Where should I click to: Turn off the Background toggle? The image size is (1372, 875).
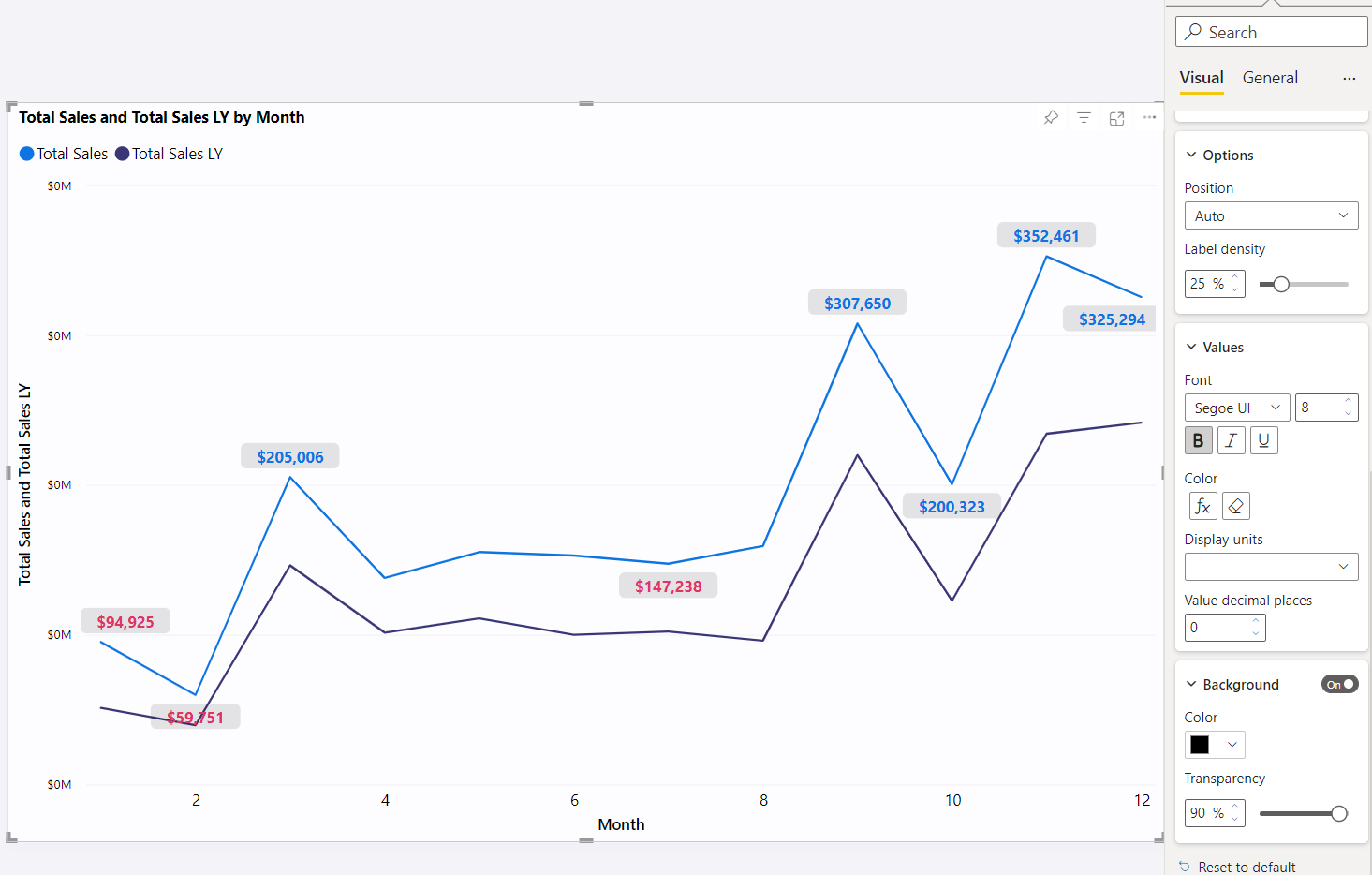(1339, 685)
